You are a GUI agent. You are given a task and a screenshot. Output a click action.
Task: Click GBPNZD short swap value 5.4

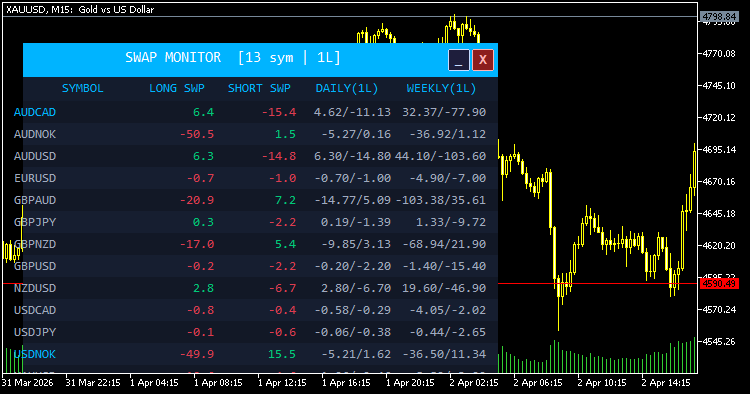click(286, 244)
